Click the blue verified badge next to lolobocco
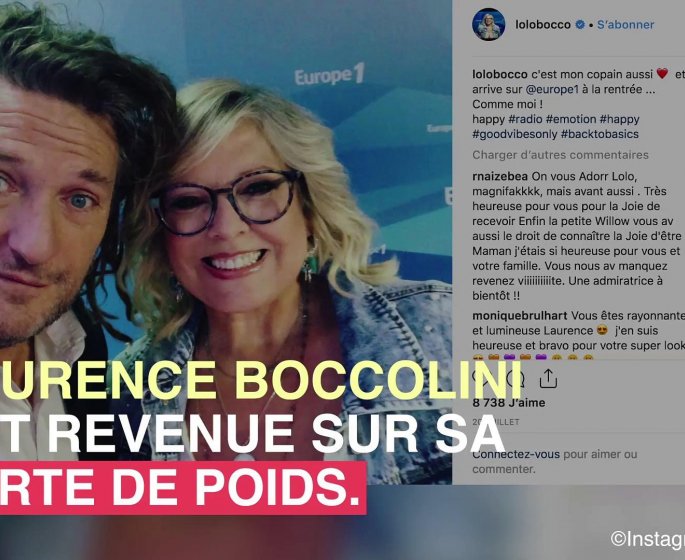The height and width of the screenshot is (560, 685). coord(580,25)
